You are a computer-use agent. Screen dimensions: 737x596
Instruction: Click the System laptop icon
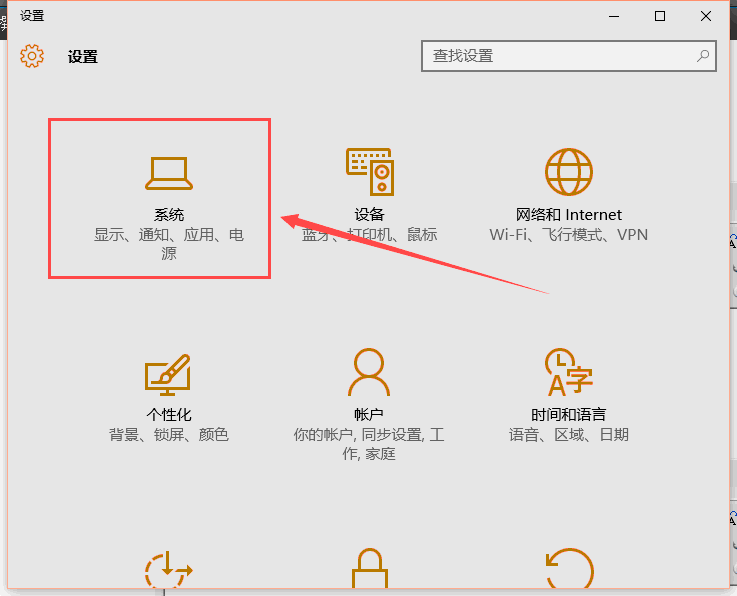coord(169,173)
